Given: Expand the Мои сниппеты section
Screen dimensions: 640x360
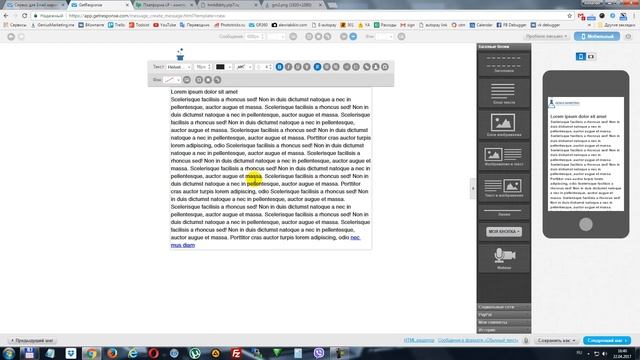Looking at the screenshot, I should [x=504, y=322].
